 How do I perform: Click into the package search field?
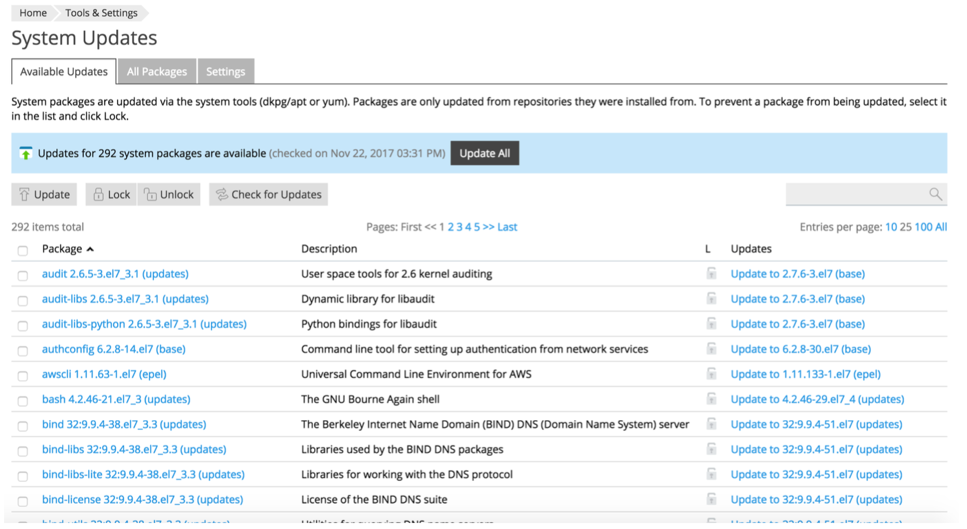point(856,194)
